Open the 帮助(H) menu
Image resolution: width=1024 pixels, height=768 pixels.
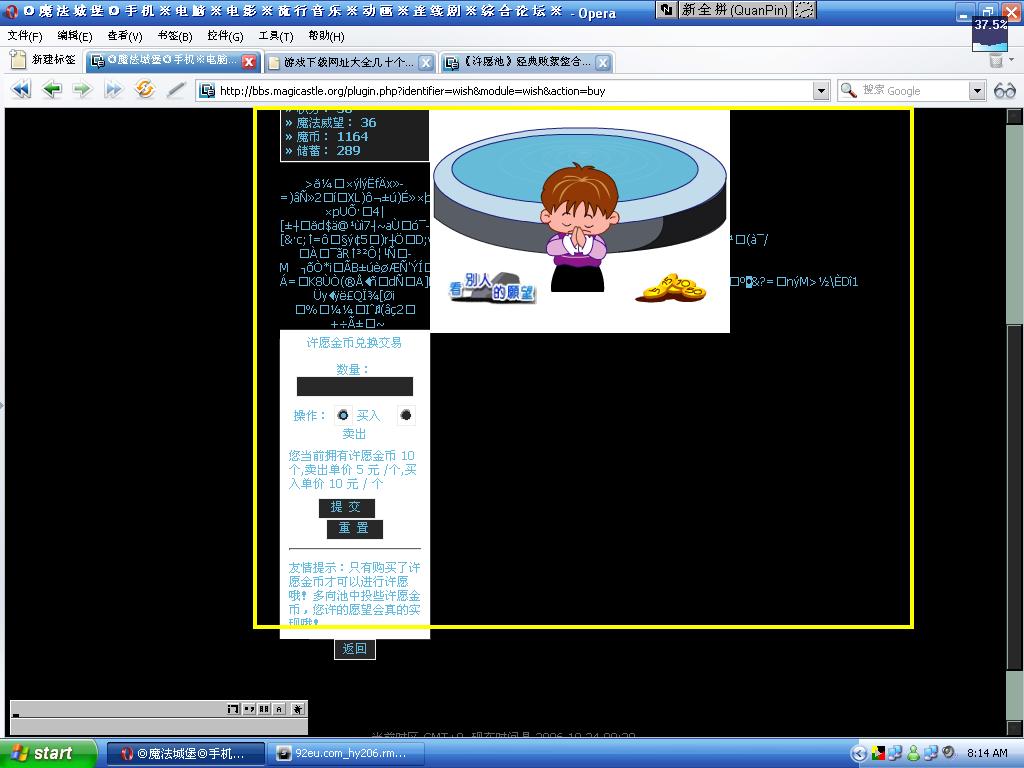pos(326,36)
